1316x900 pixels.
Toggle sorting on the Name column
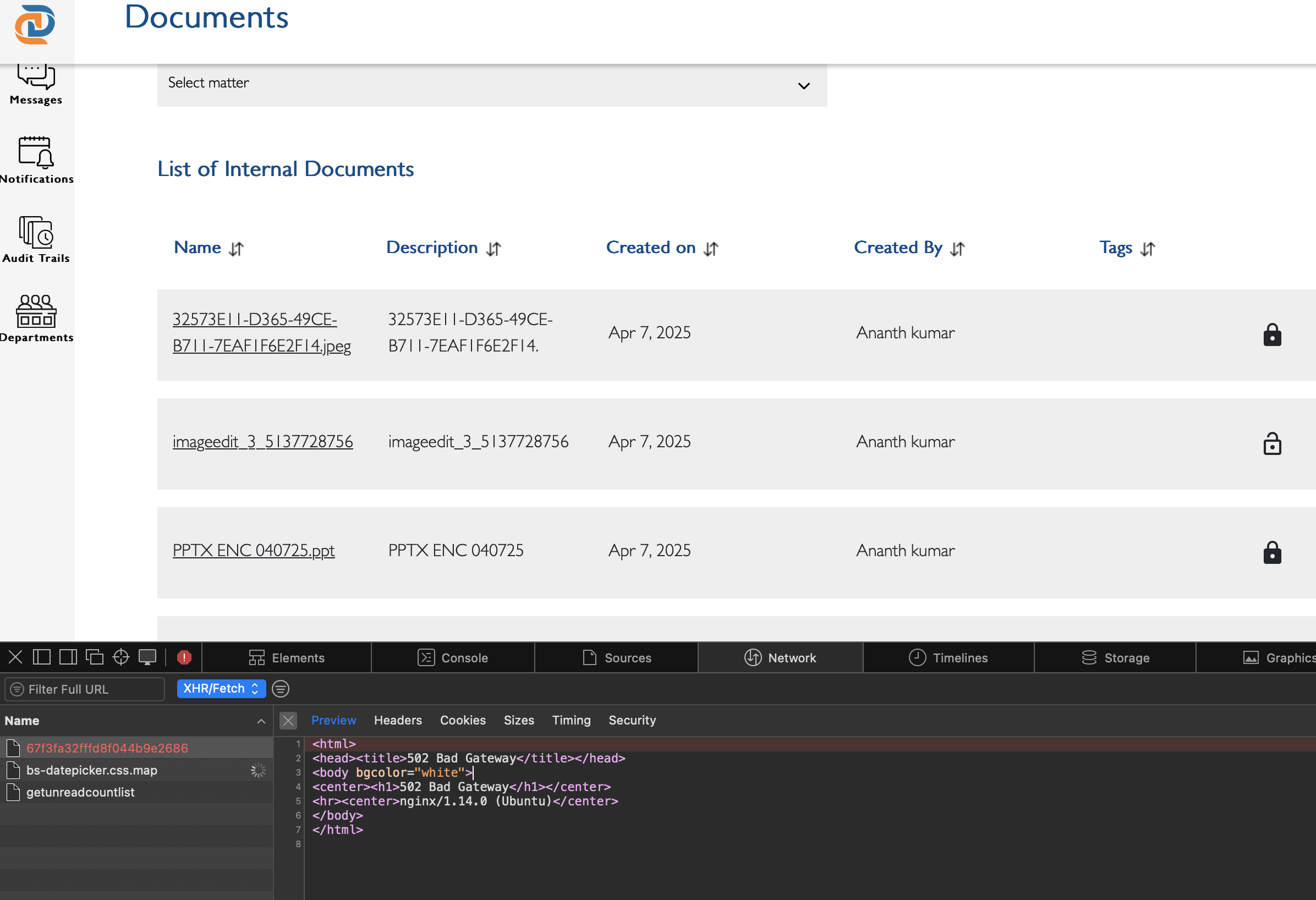click(236, 248)
